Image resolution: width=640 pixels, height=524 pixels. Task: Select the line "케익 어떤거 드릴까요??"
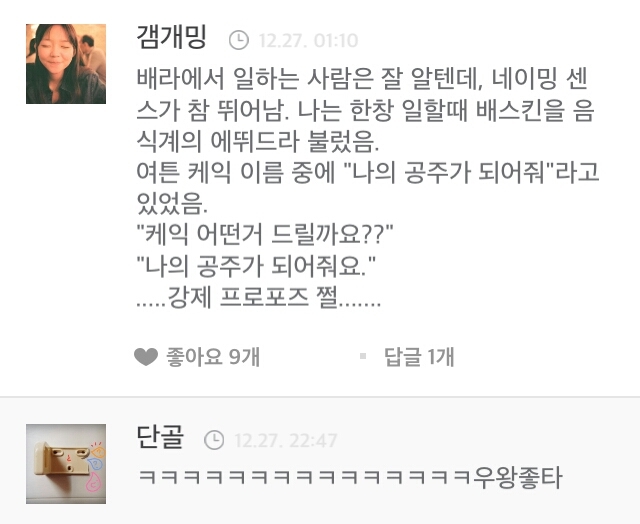264,234
